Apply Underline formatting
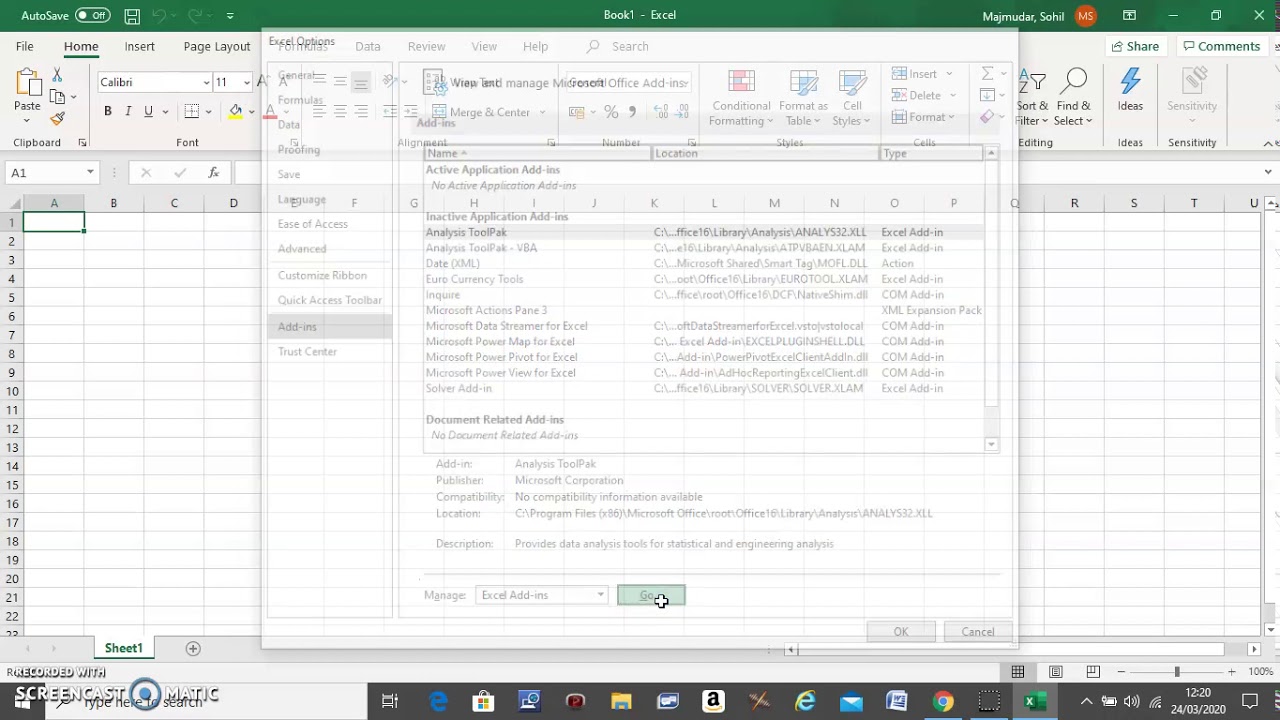Image resolution: width=1280 pixels, height=720 pixels. coord(148,111)
